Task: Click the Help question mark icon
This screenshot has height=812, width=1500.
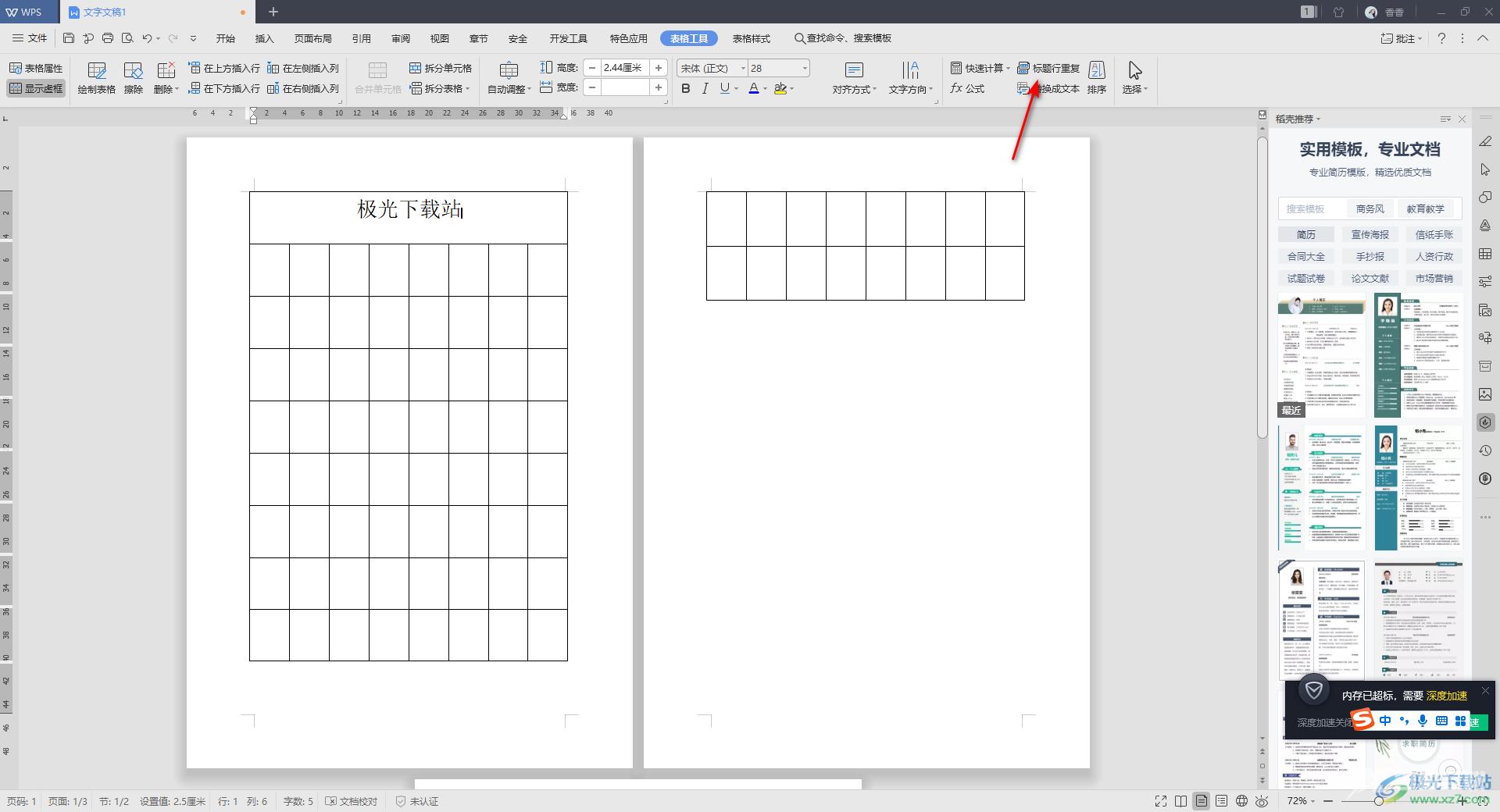Action: [1441, 38]
